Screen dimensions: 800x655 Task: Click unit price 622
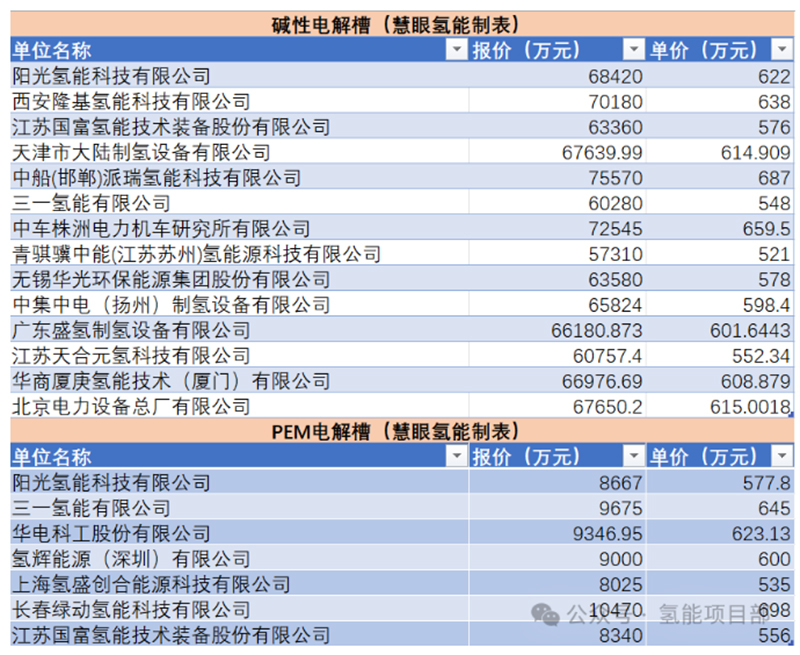[x=774, y=77]
